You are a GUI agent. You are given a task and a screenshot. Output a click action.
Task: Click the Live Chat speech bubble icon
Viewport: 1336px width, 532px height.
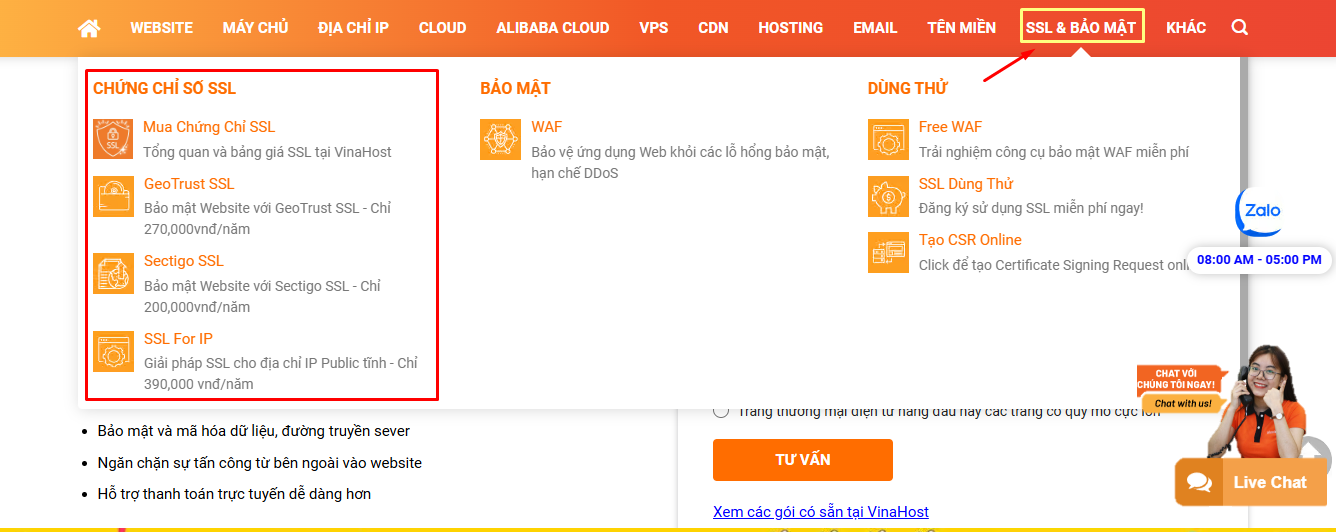1200,483
